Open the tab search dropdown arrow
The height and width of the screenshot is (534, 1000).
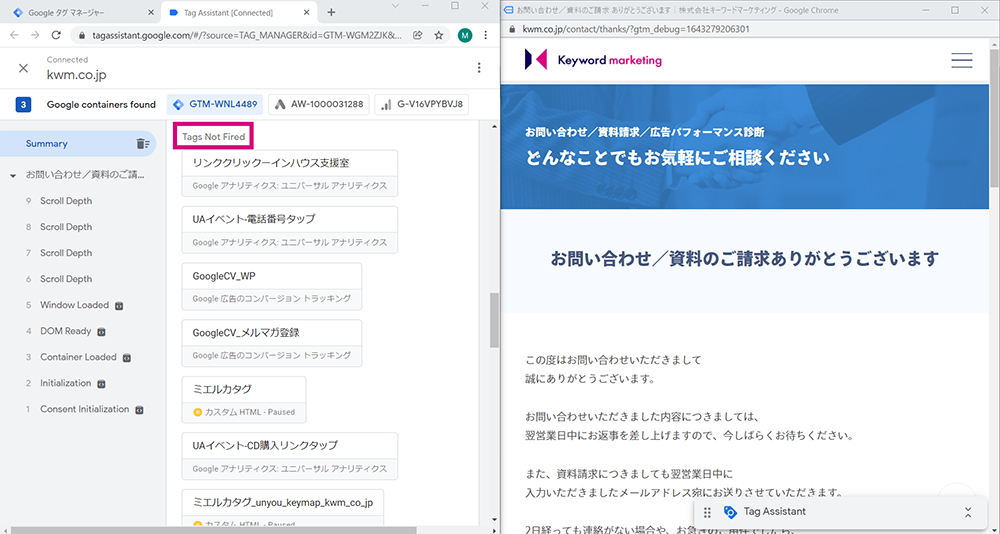(395, 6)
